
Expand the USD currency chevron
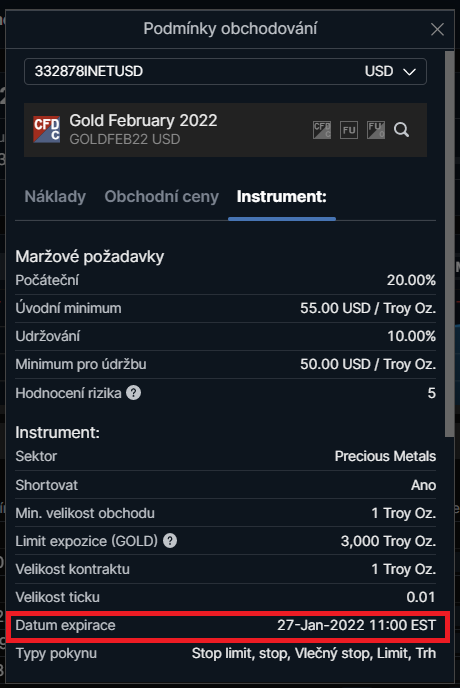click(x=409, y=72)
